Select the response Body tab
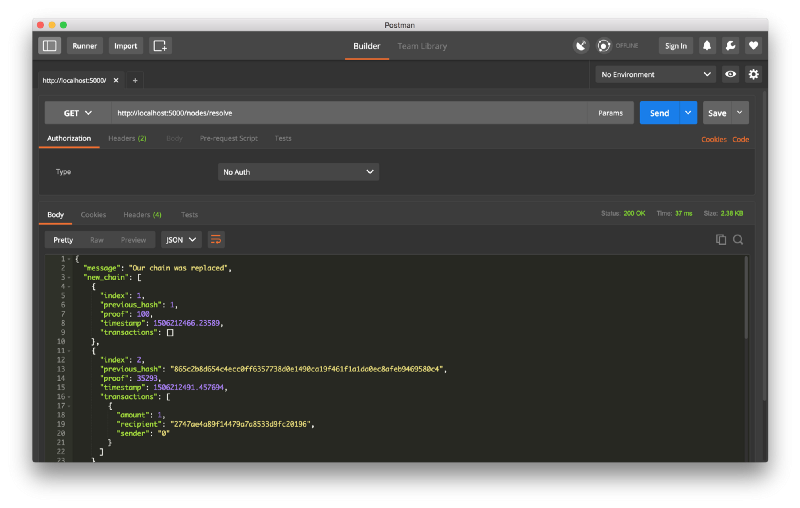The image size is (800, 508). [x=56, y=215]
